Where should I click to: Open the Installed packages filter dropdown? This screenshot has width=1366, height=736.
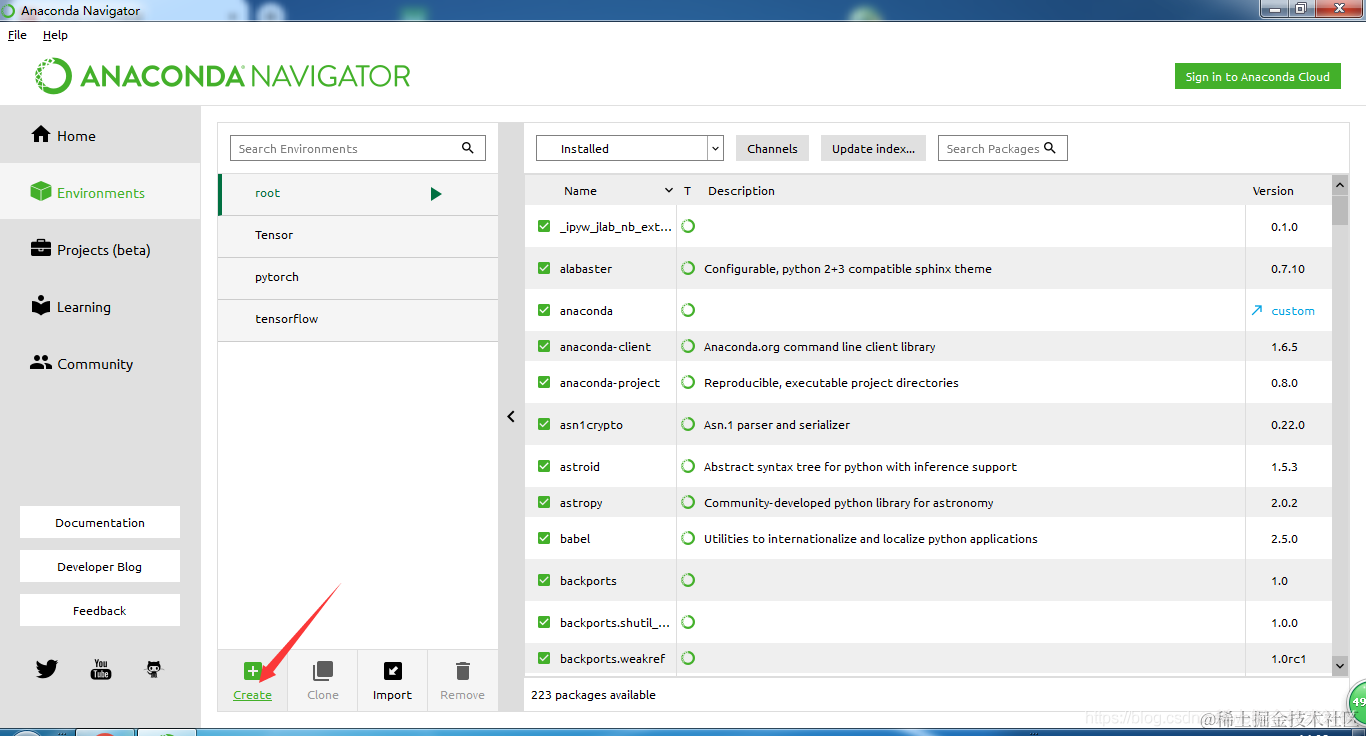coord(630,148)
